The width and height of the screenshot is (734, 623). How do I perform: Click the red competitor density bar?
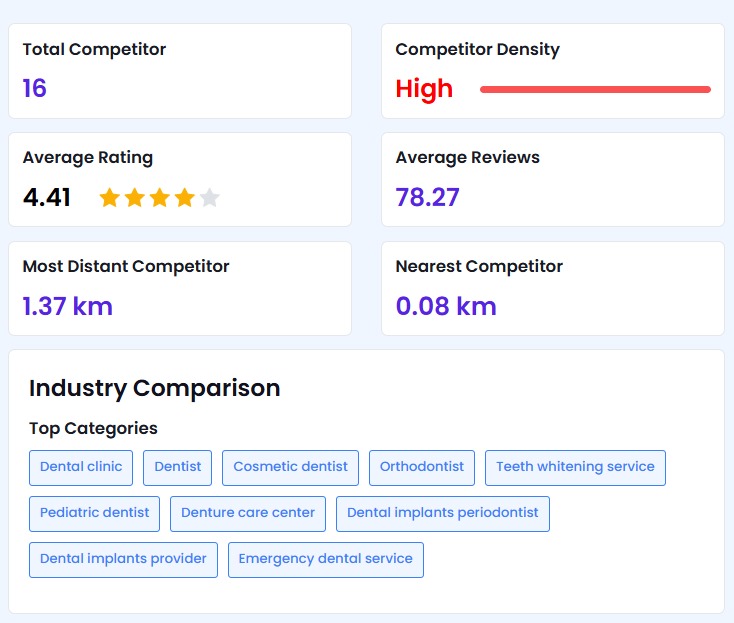coord(595,90)
